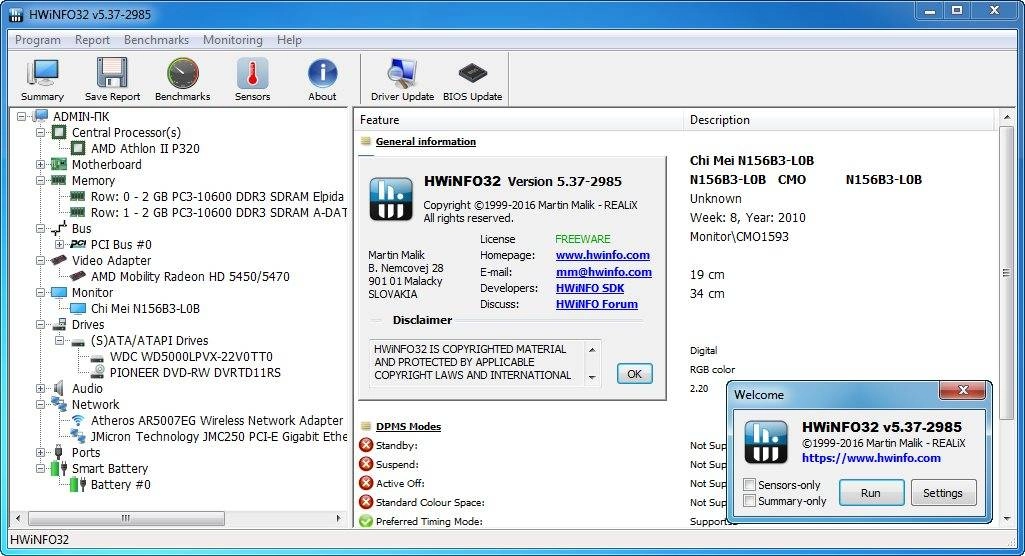Click the tree panel horizontal scrollbar thumb
The image size is (1025, 556).
pos(126,518)
